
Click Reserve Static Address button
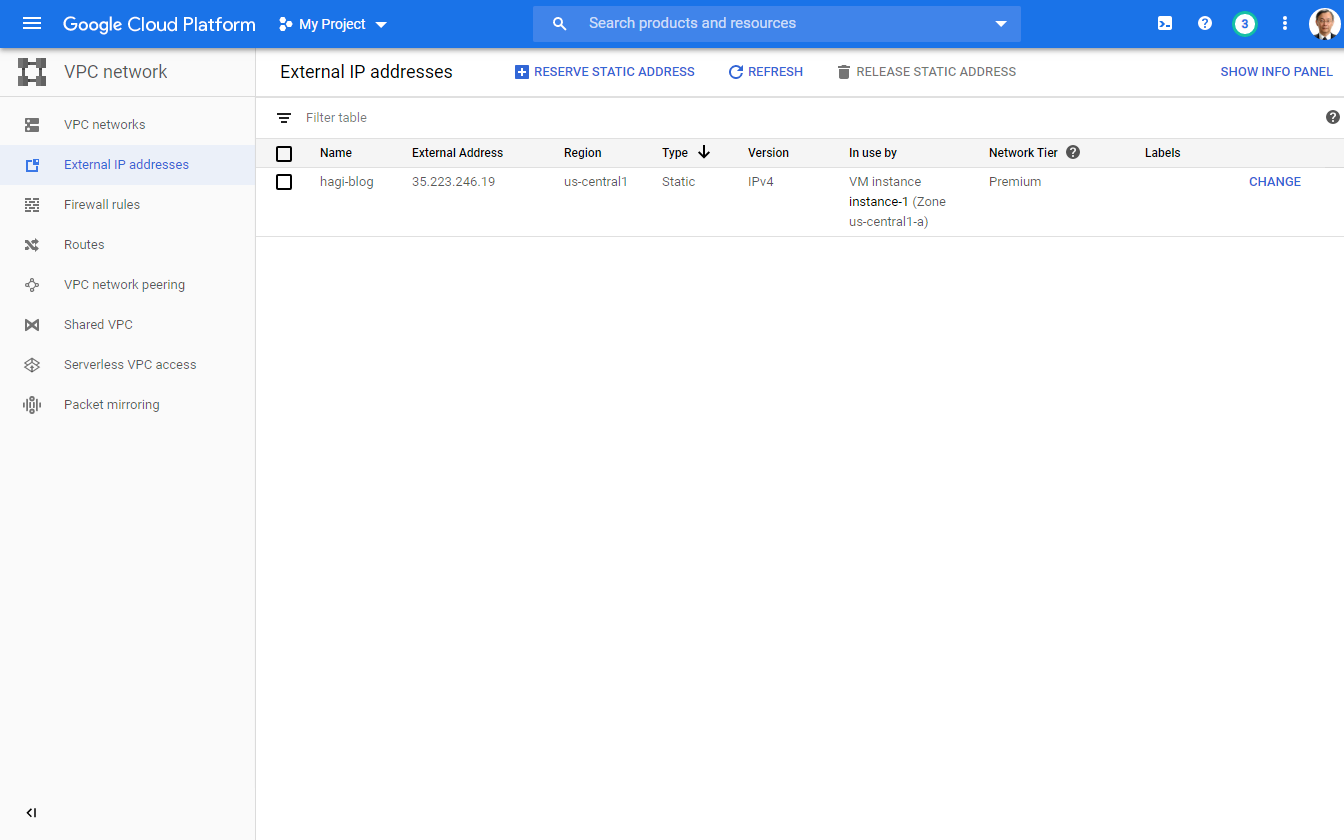coord(604,72)
